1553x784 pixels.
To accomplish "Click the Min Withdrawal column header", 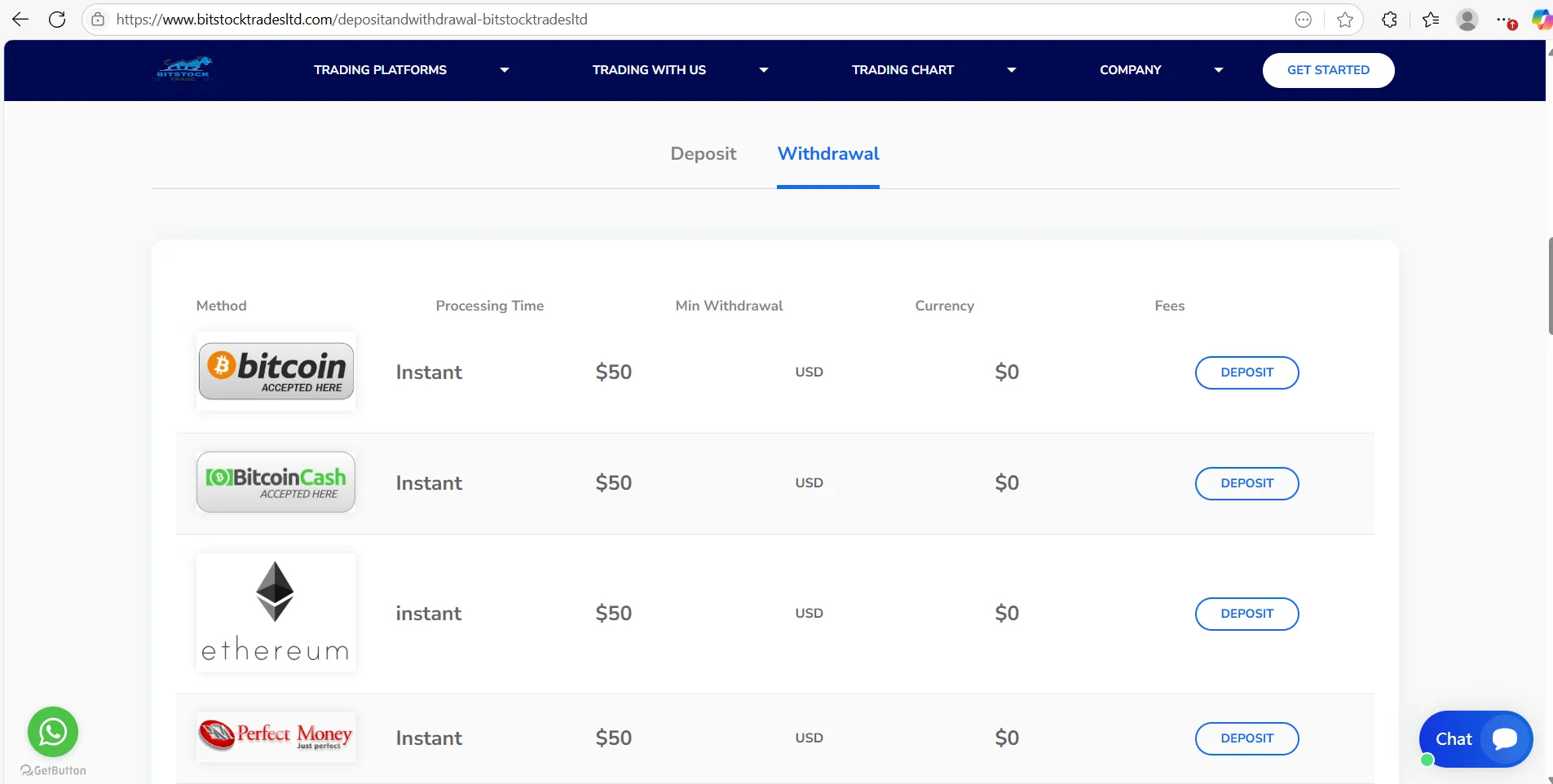I will point(729,306).
